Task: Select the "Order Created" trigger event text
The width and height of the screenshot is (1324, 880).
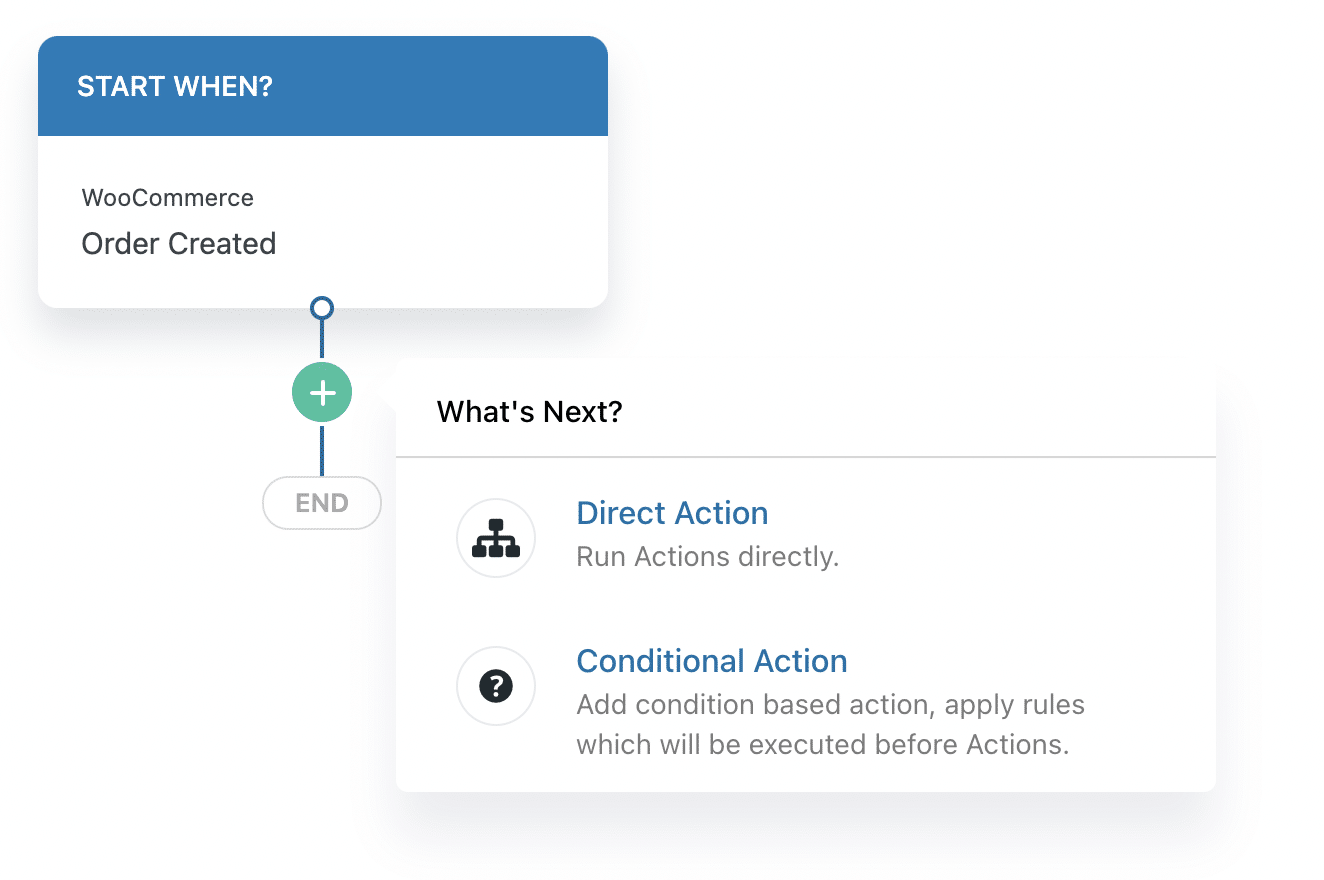Action: point(179,244)
